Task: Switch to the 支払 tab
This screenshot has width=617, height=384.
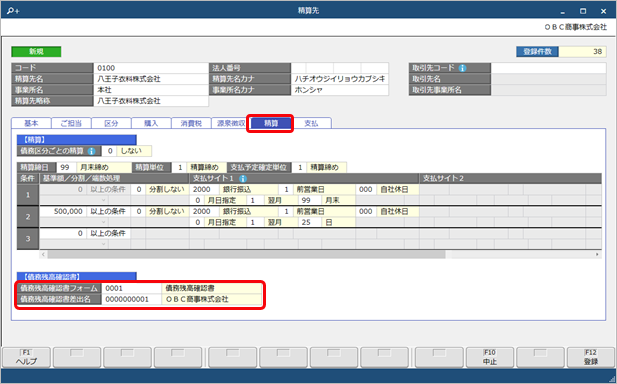Action: click(x=311, y=123)
